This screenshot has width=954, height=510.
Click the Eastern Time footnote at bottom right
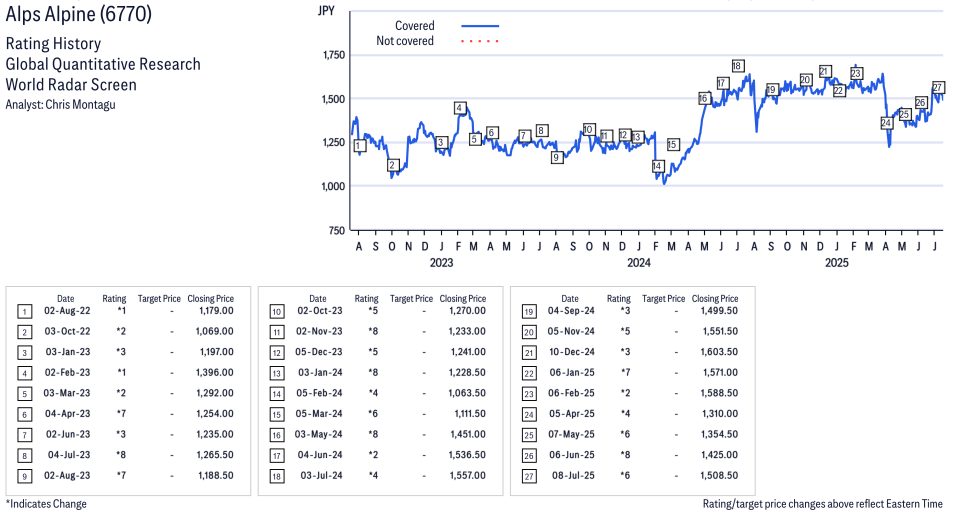click(x=823, y=504)
